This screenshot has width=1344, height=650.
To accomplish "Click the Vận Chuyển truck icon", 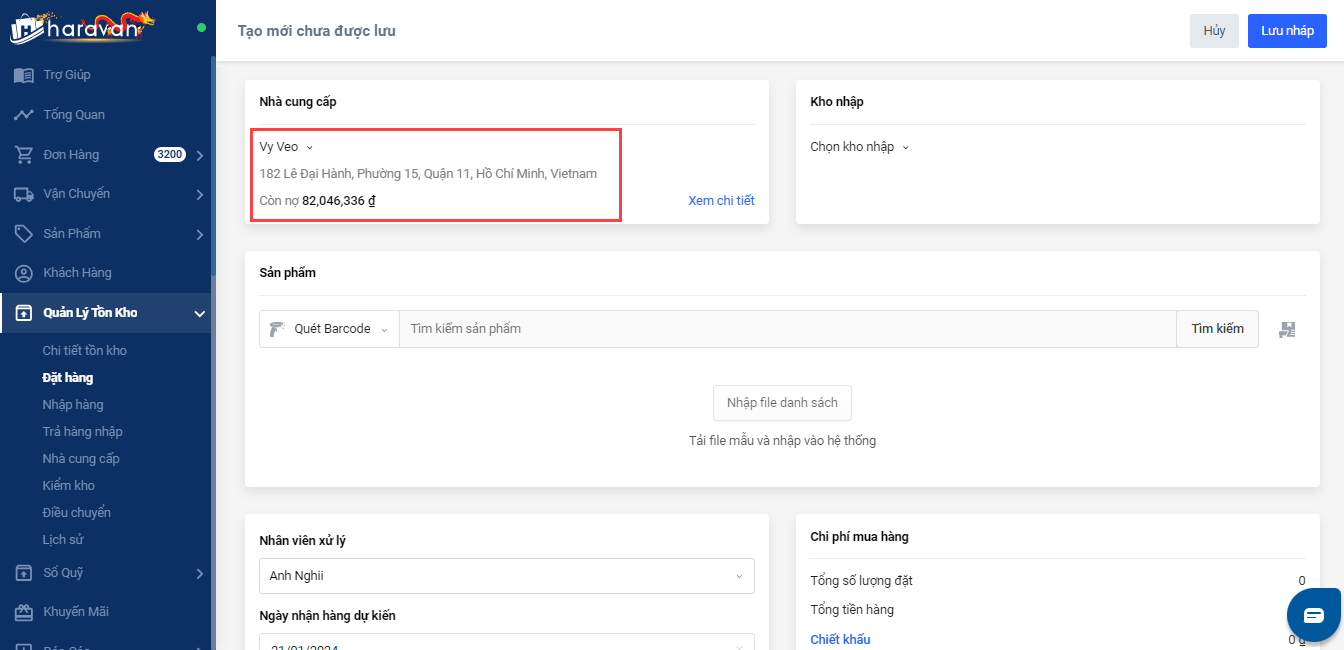I will 24,194.
